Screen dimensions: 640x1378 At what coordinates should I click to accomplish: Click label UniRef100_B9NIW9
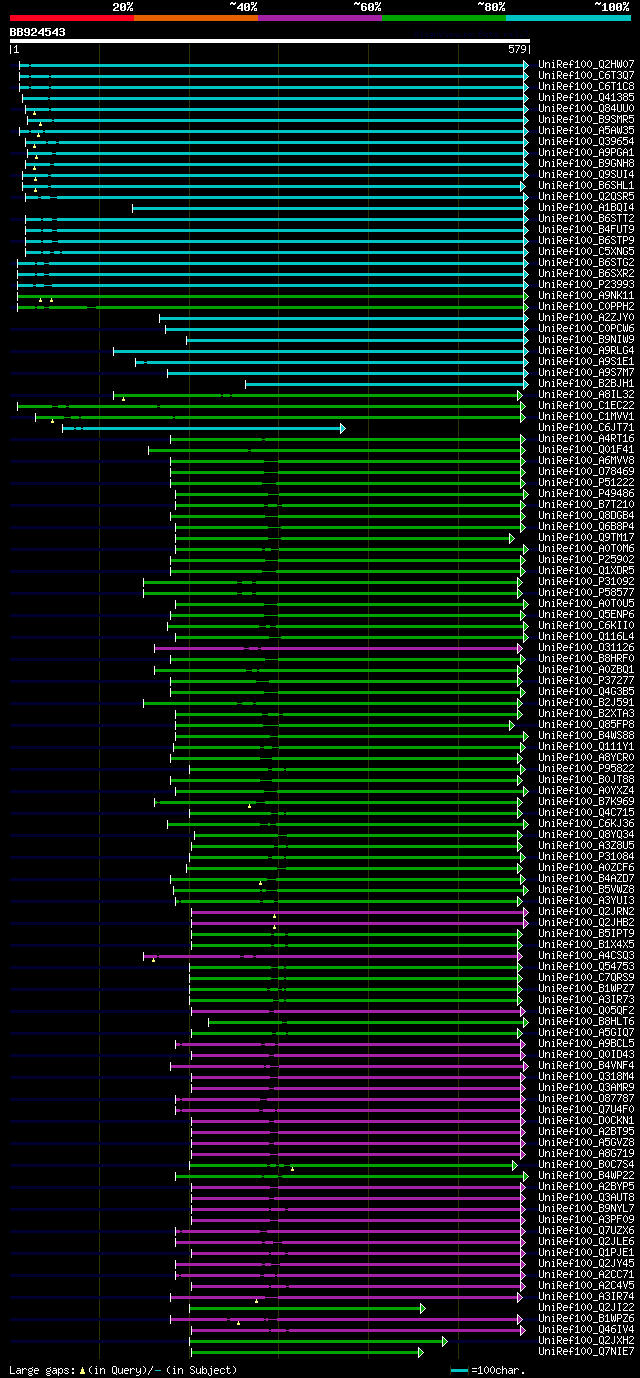(x=586, y=339)
